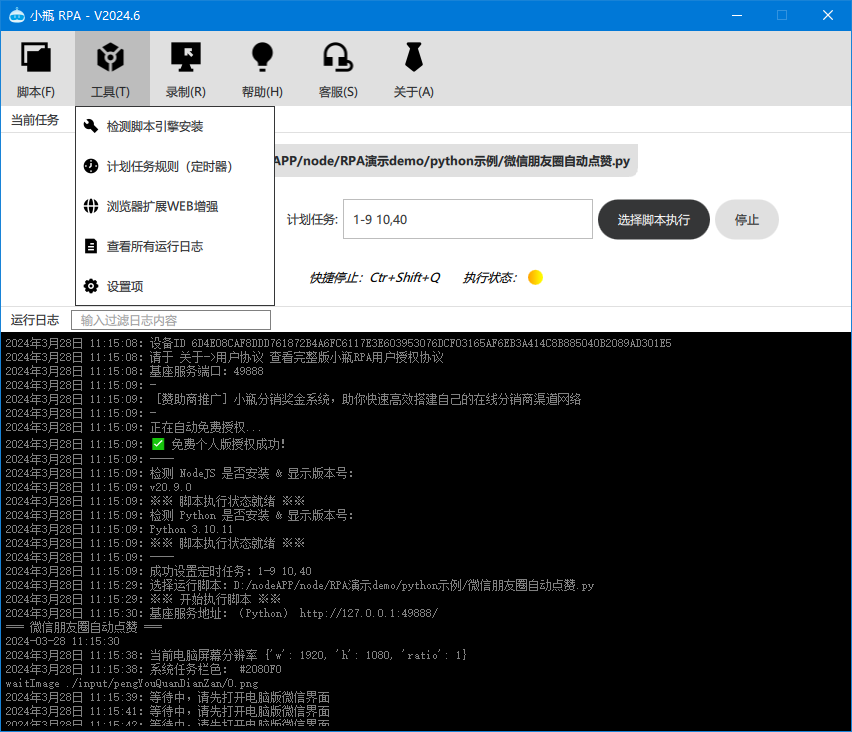This screenshot has height=732, width=852.
Task: Click log line 基座服务端口: 49888
Action: click(134, 371)
